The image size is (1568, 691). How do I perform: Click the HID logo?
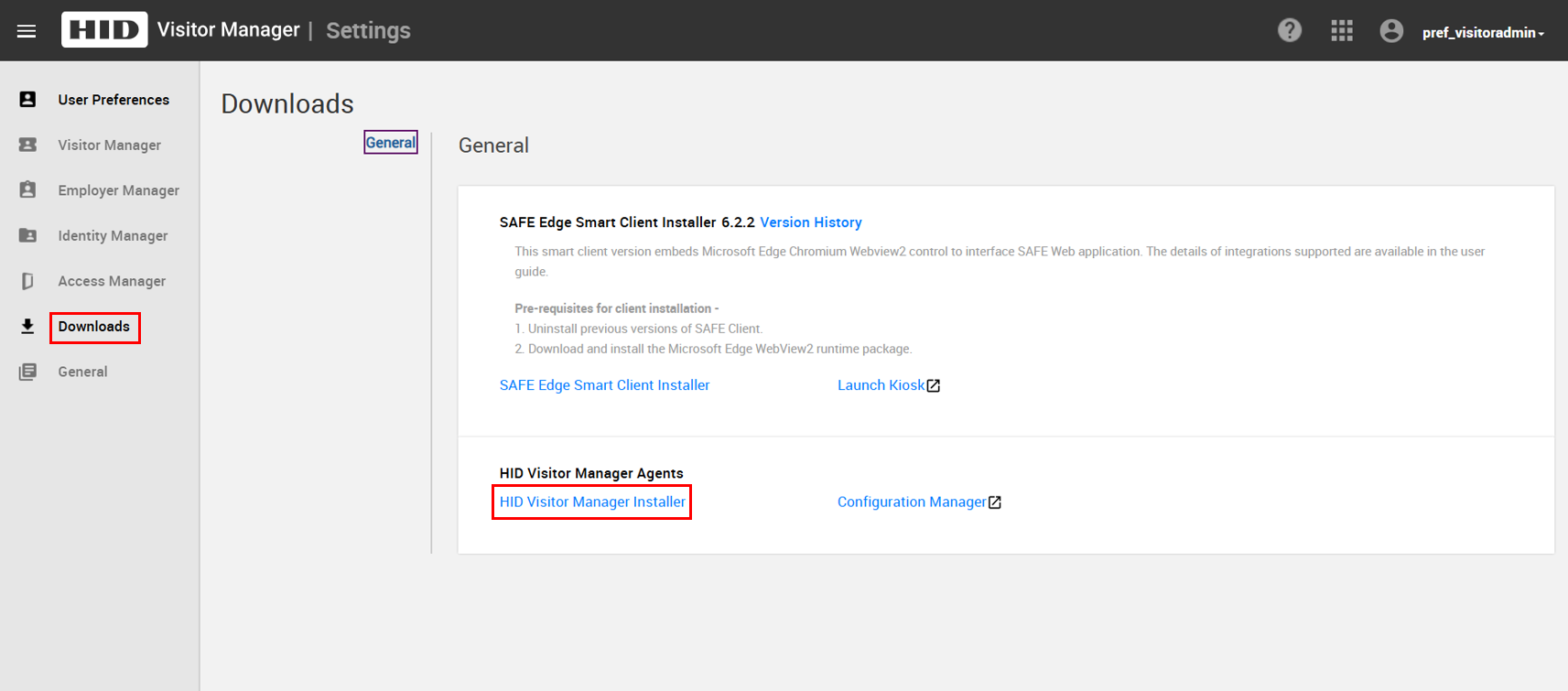coord(104,30)
